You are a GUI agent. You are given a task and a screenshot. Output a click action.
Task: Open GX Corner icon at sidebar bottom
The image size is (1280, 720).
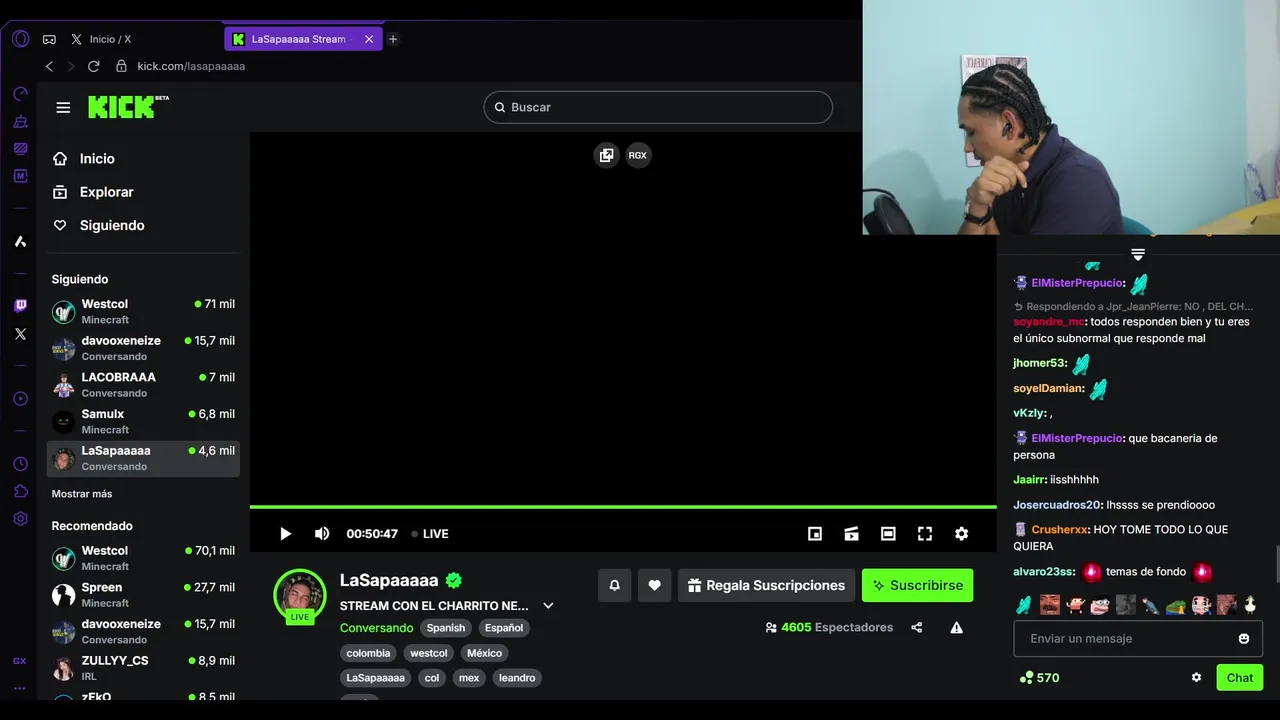(20, 661)
